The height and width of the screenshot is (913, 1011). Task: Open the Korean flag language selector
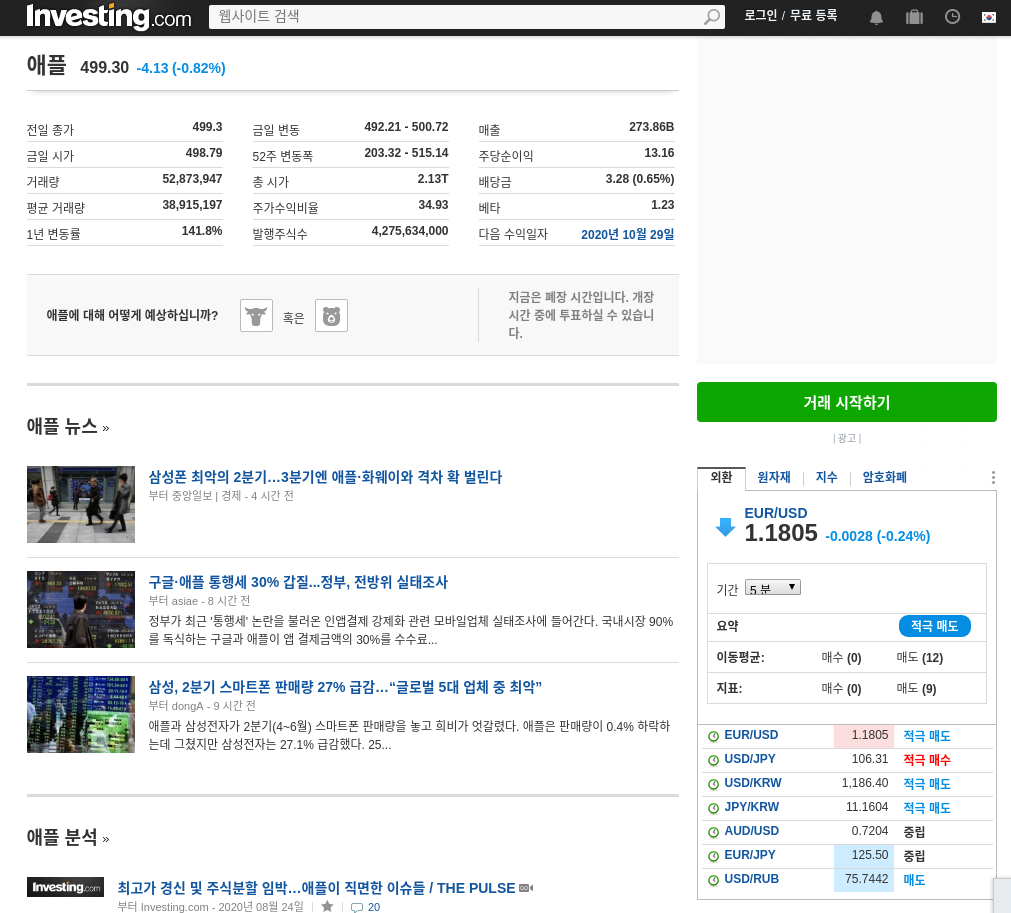(989, 17)
